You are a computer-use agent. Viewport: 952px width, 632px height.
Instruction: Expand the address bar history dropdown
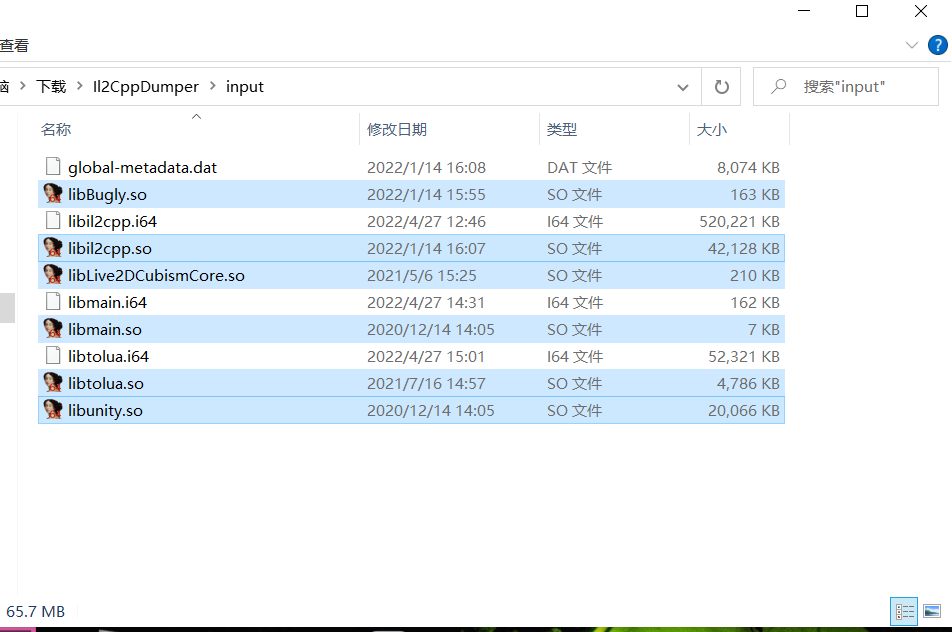(x=683, y=87)
